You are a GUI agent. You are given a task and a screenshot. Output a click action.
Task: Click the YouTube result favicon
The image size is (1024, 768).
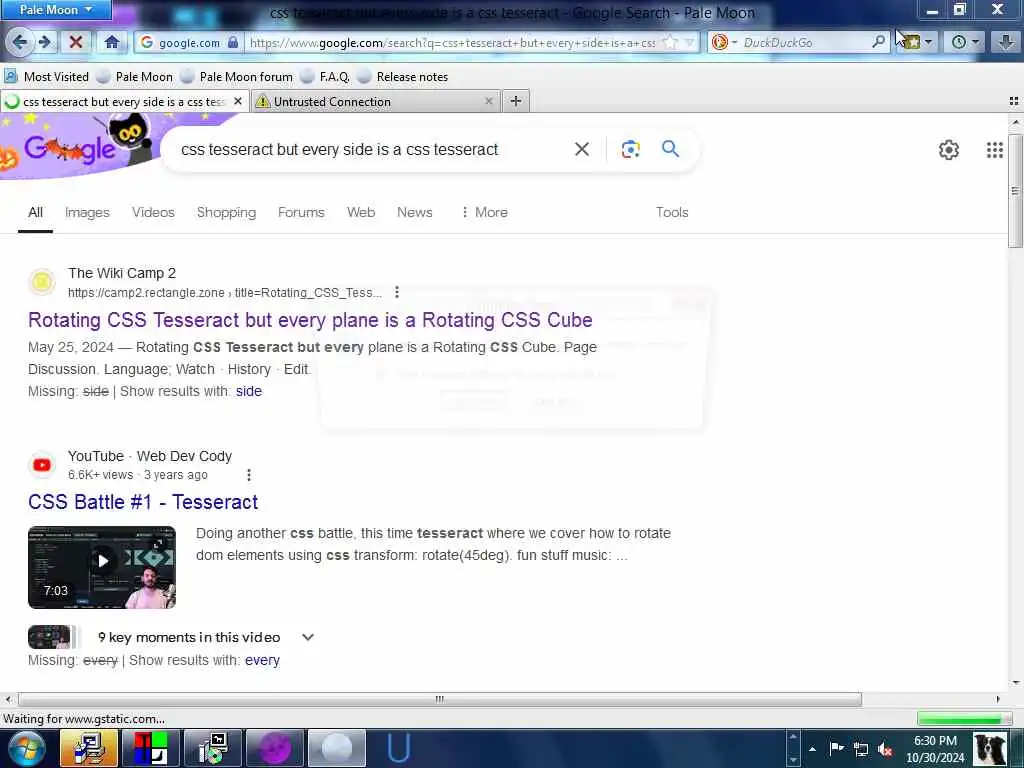pyautogui.click(x=42, y=465)
